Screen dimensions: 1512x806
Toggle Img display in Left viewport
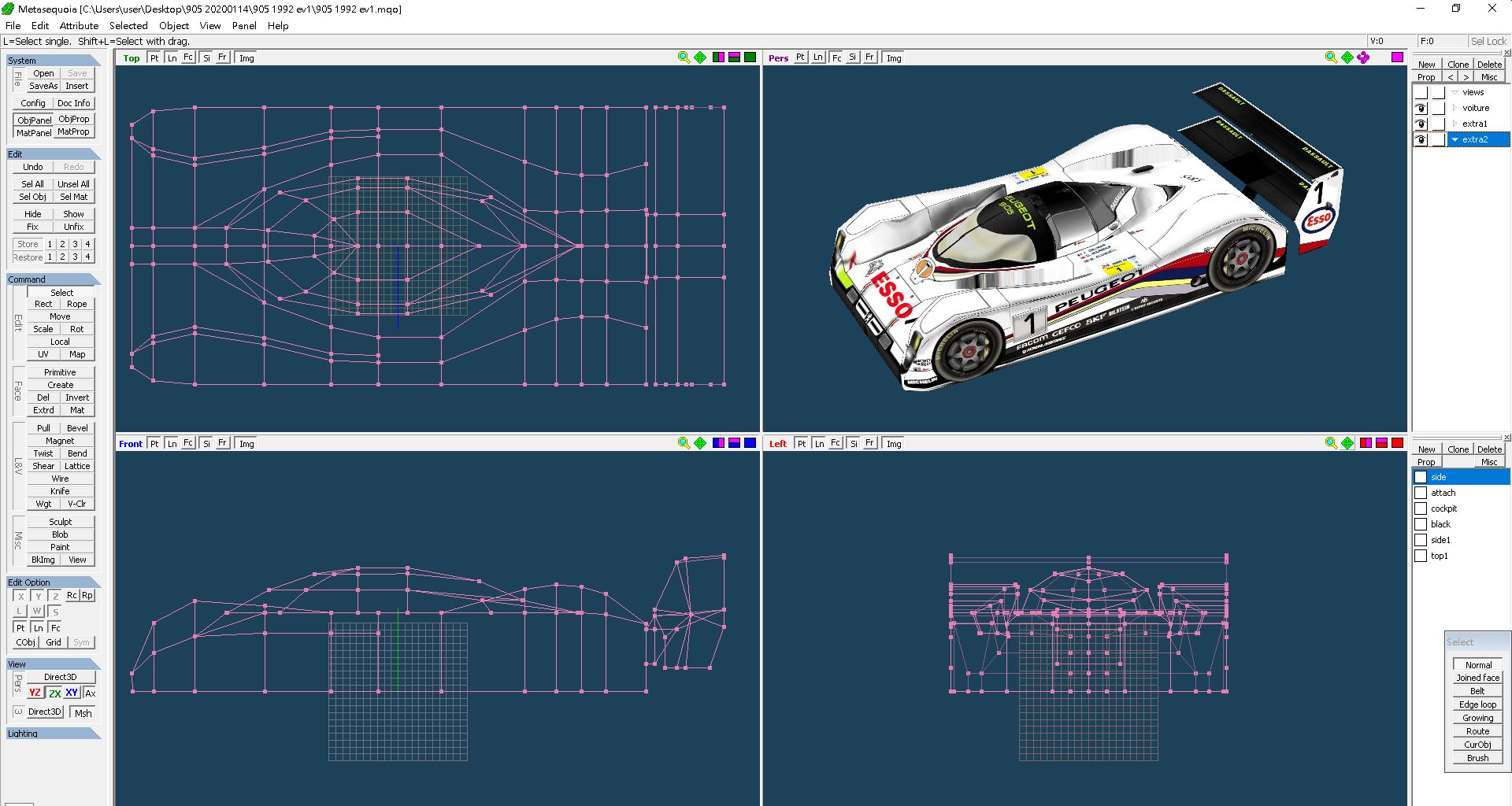pyautogui.click(x=894, y=443)
